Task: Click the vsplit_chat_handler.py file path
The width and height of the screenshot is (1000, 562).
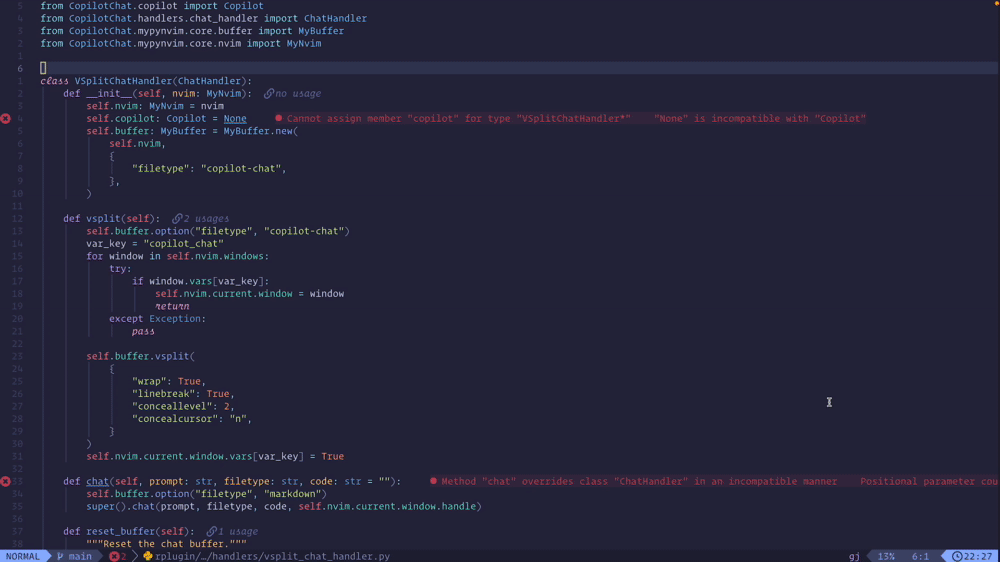Action: [272, 556]
